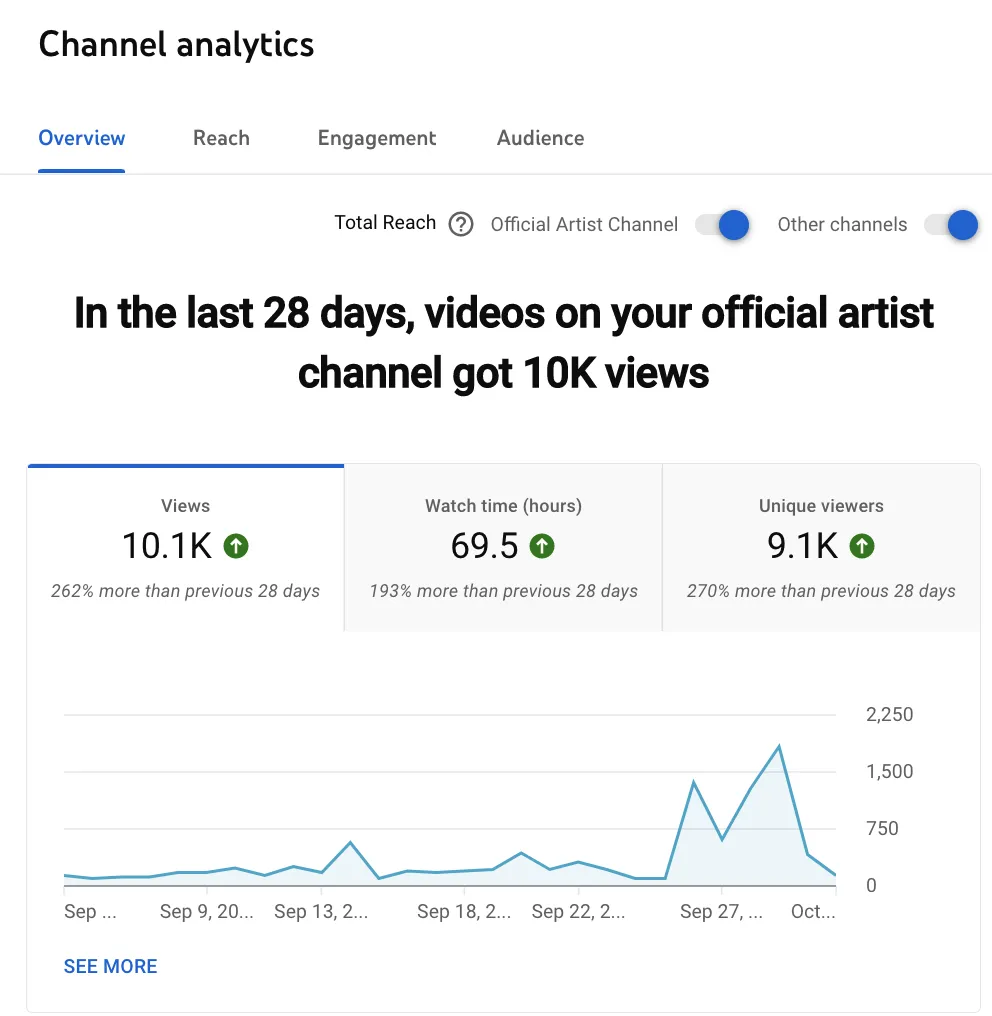Click the Sep 13 date label on chart axis
The height and width of the screenshot is (1016, 992).
[321, 911]
